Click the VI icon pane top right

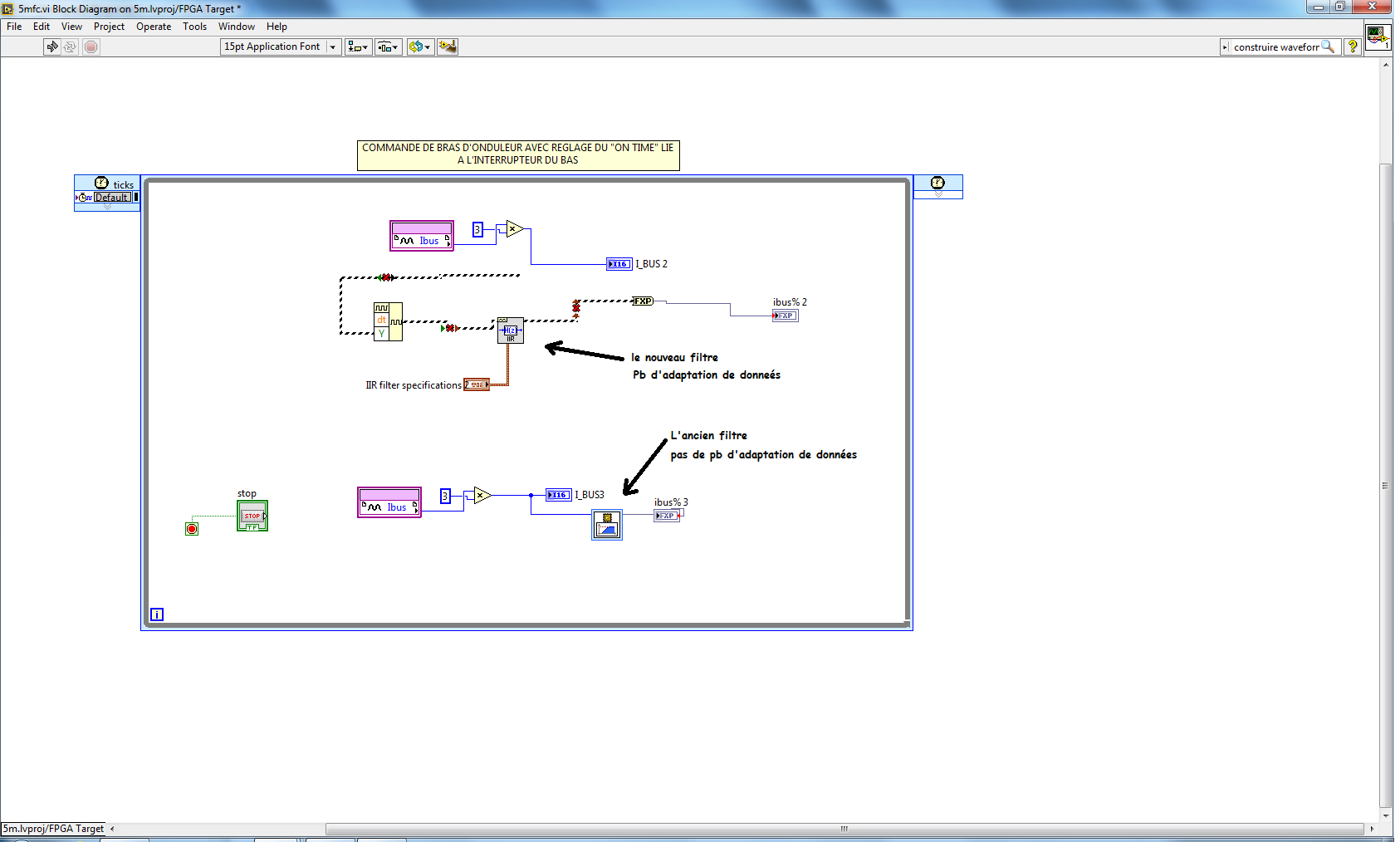[1378, 37]
